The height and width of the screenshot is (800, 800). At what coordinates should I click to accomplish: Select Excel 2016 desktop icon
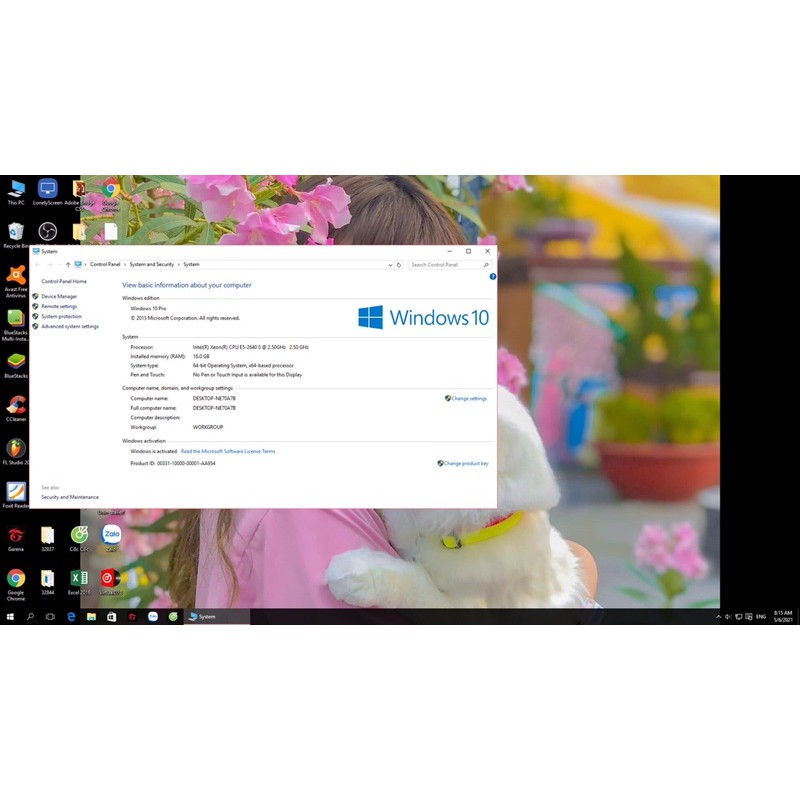79,582
